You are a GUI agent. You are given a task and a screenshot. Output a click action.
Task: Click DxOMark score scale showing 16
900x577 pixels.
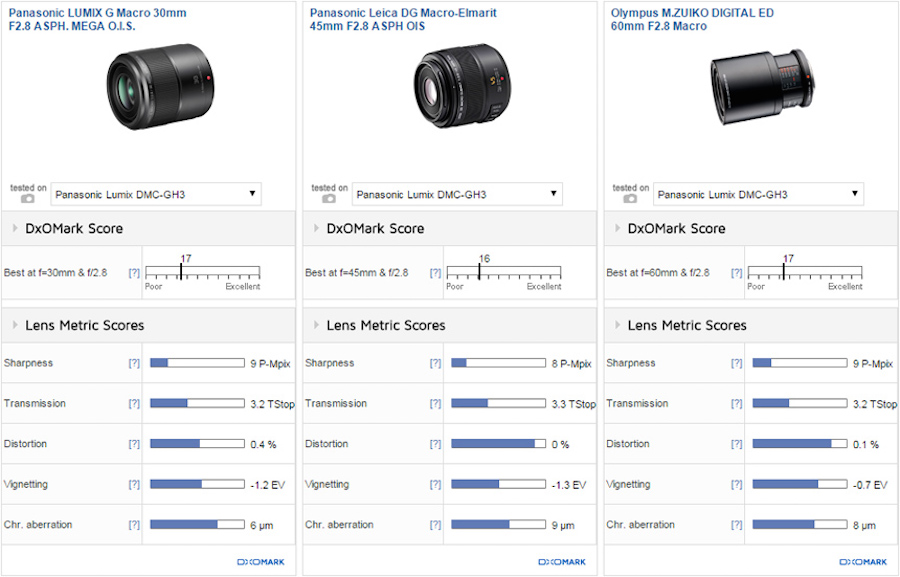point(503,272)
